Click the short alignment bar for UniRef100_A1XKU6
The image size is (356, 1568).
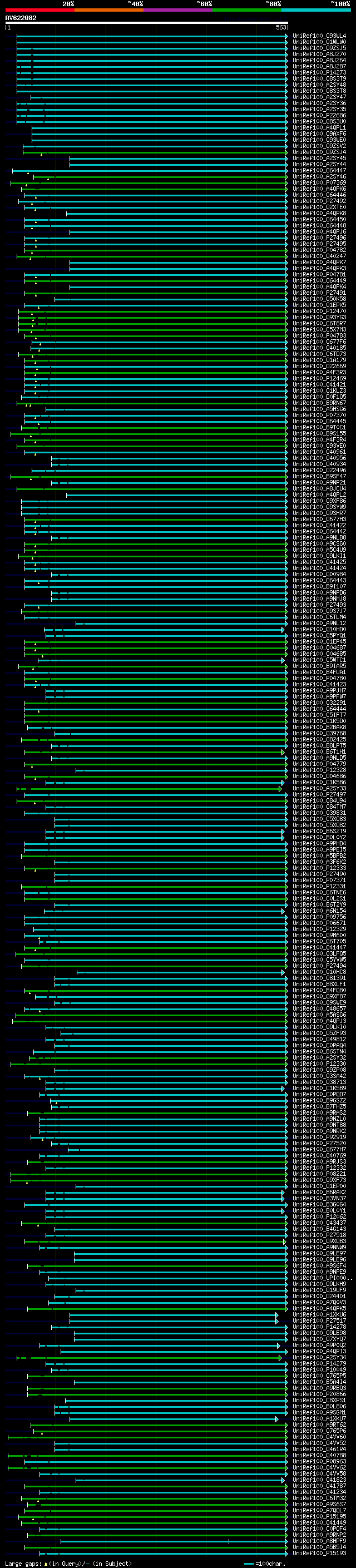point(174,1314)
